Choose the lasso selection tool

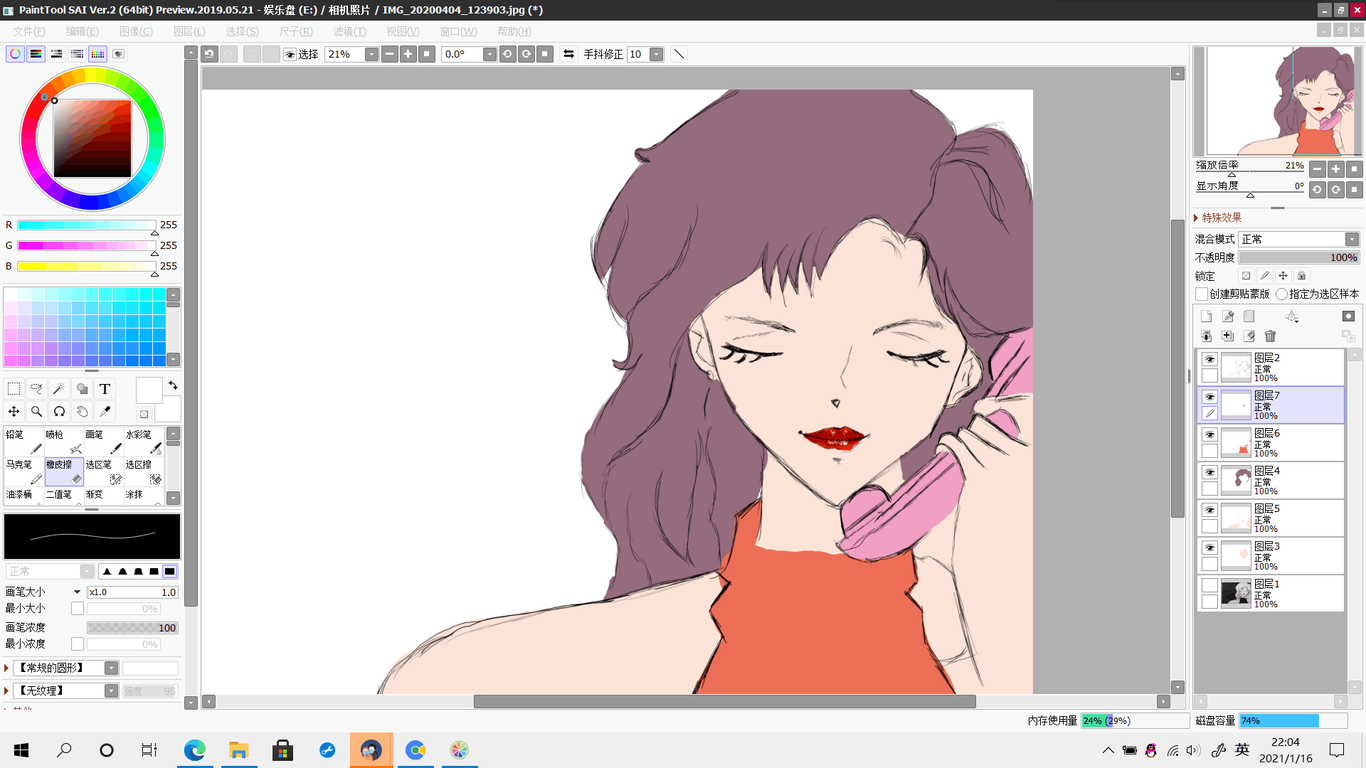37,389
